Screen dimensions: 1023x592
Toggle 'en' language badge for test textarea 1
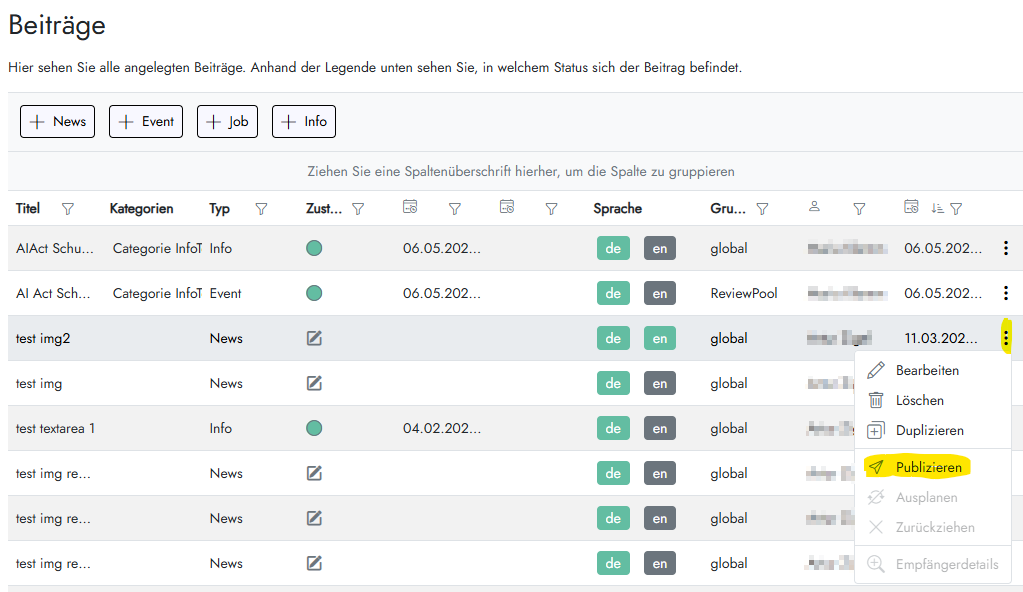[x=659, y=428]
